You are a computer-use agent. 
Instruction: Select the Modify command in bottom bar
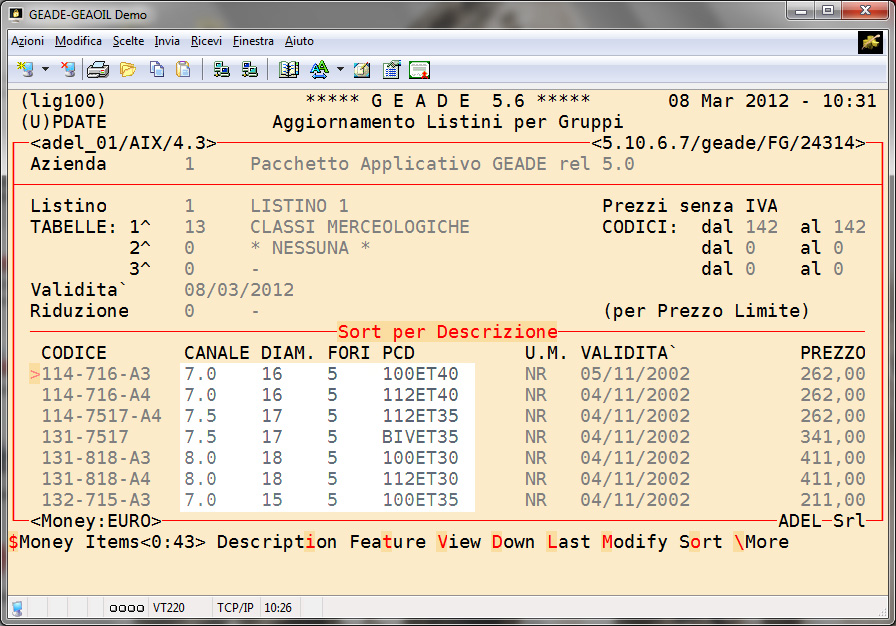coord(634,542)
